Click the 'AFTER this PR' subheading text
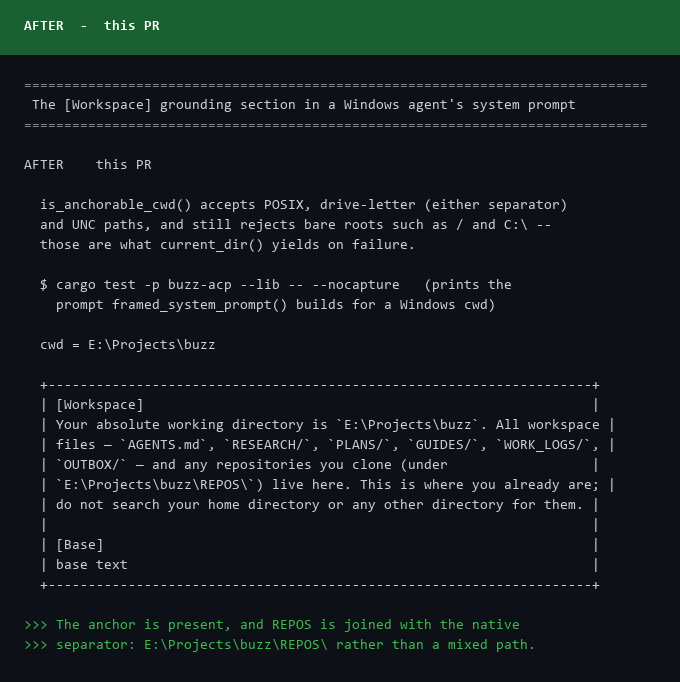The height and width of the screenshot is (682, 680). pyautogui.click(x=87, y=164)
